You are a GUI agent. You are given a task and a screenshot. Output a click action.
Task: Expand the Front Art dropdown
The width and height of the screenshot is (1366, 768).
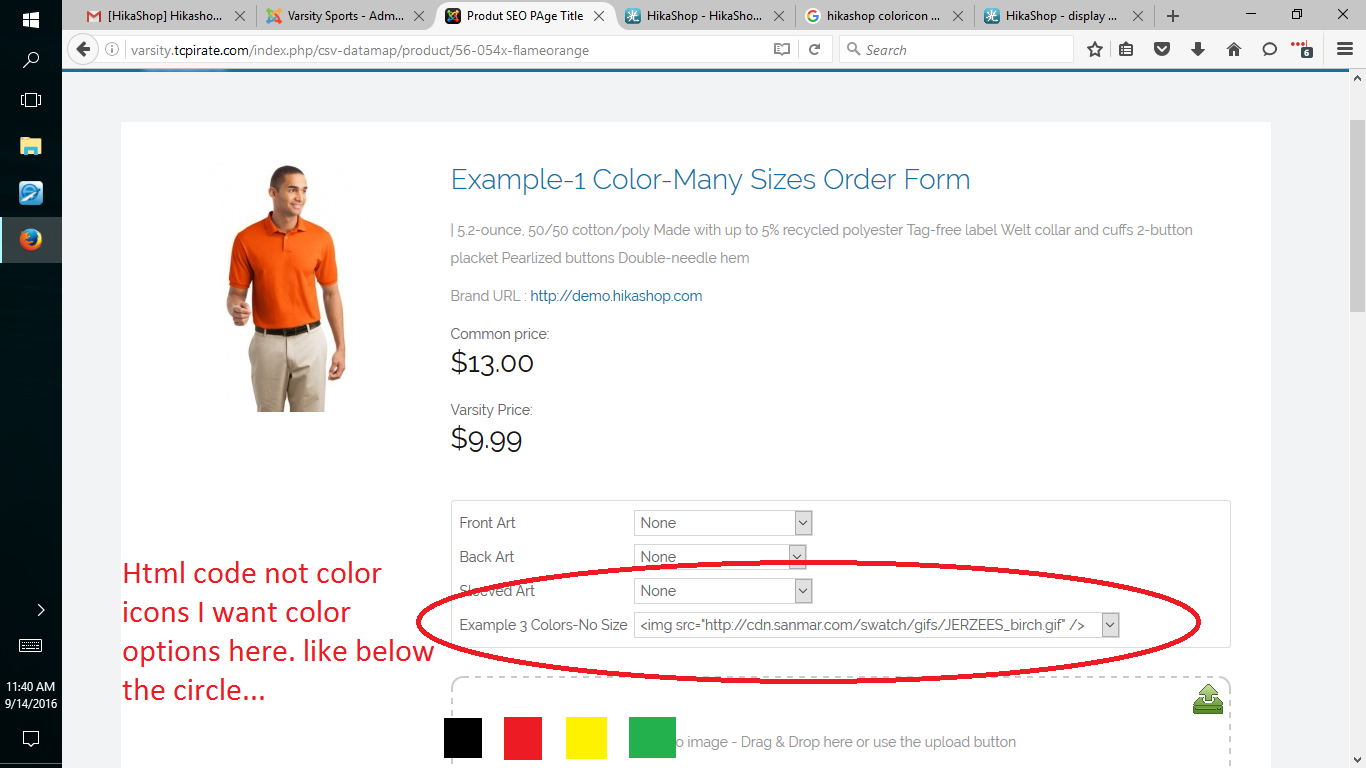click(x=802, y=523)
